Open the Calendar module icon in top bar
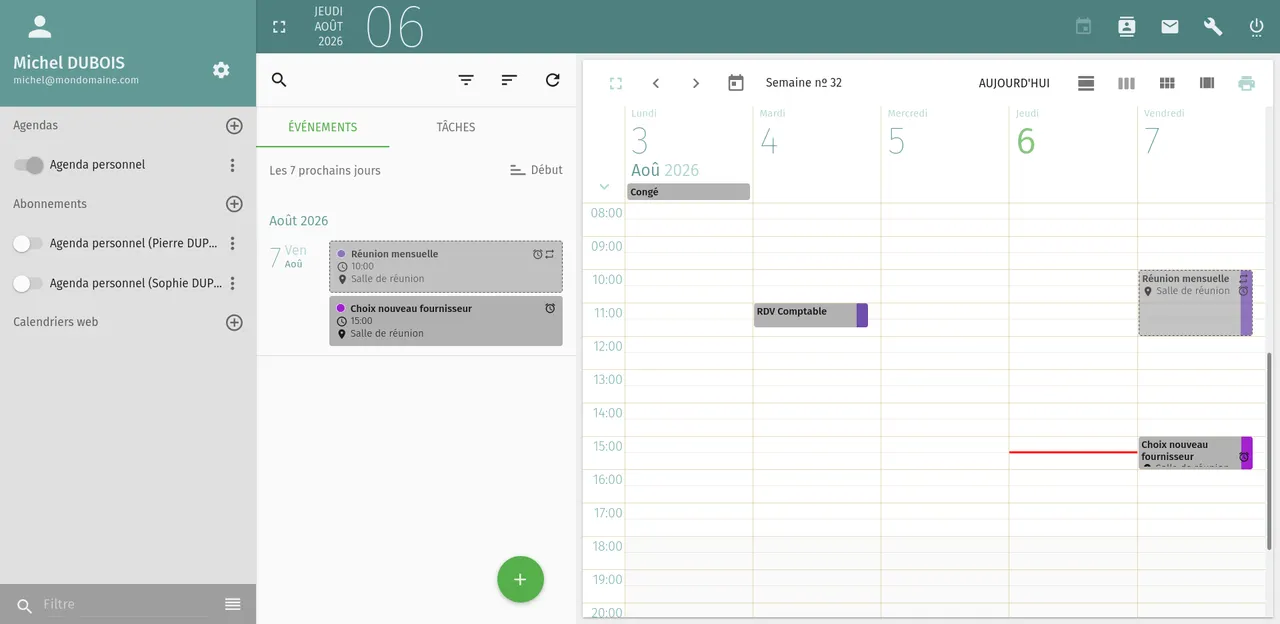Viewport: 1280px width, 624px height. [1083, 27]
